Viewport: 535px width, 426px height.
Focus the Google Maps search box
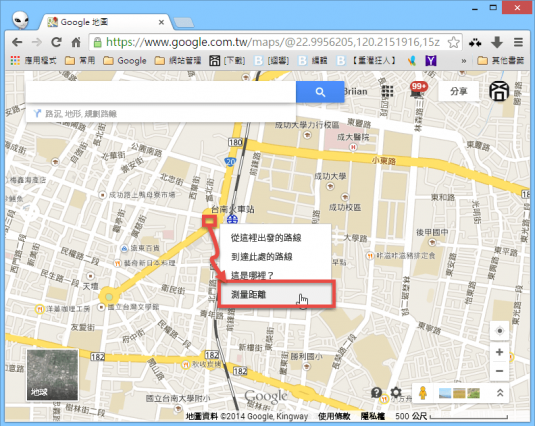(161, 92)
